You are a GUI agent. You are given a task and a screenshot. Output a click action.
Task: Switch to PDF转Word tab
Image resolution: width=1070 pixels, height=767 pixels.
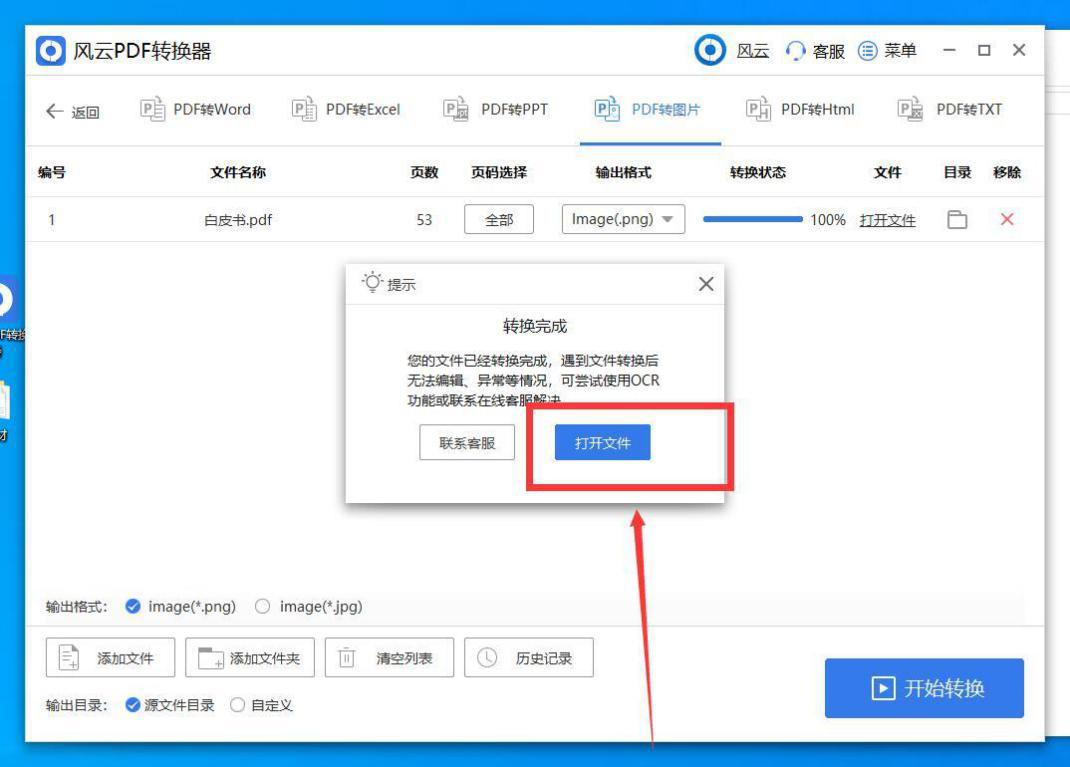196,110
